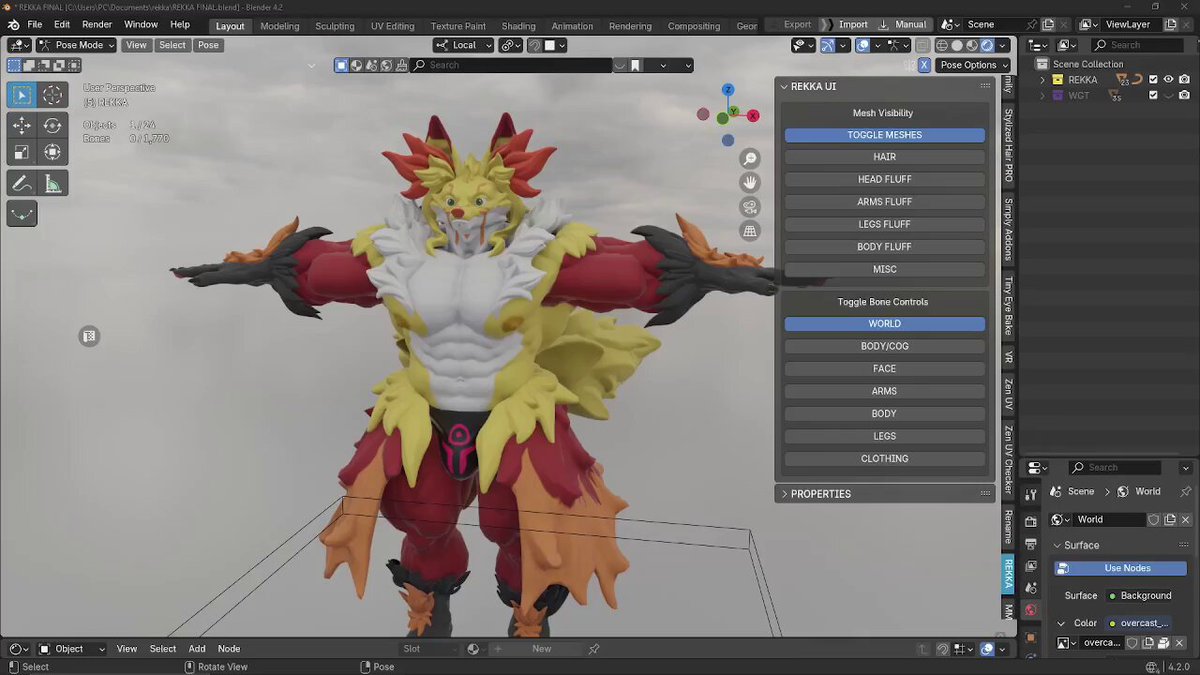1200x675 pixels.
Task: Select the Select Box tool
Action: [22, 95]
